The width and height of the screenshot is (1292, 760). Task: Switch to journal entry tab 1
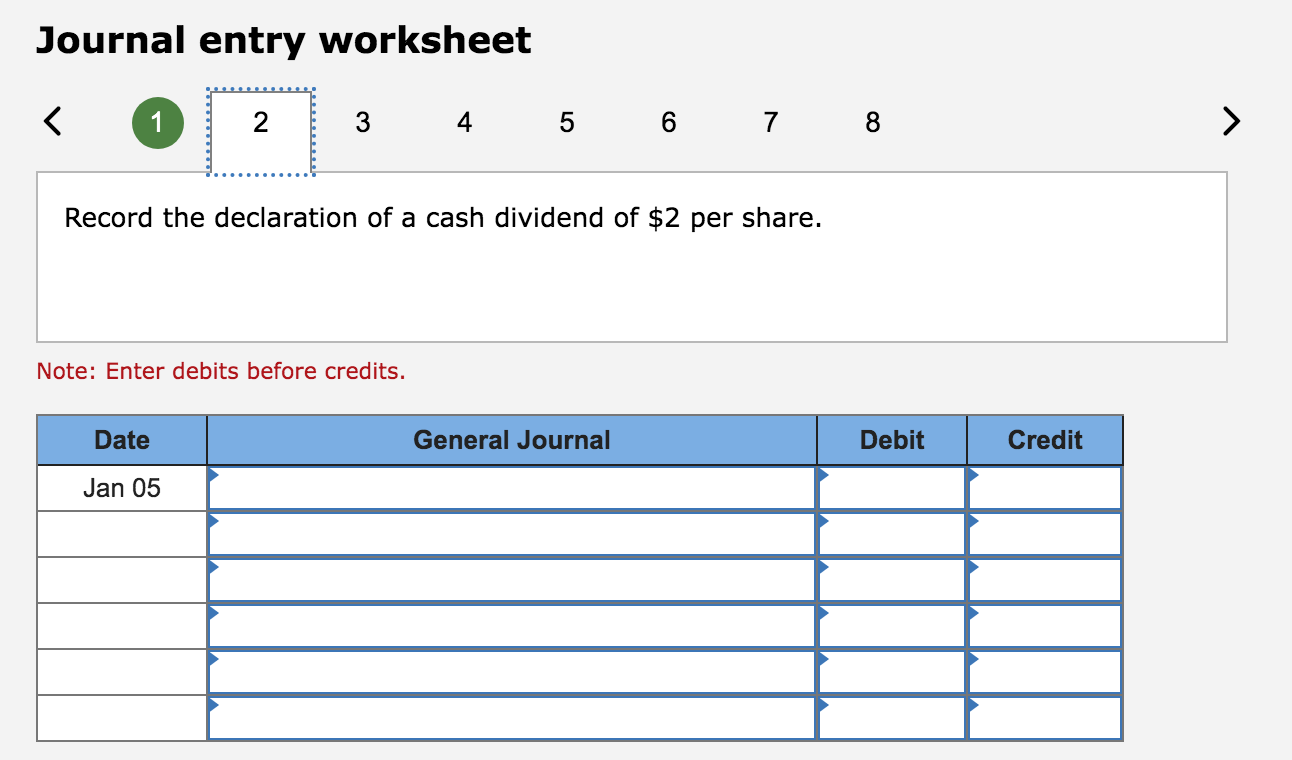(158, 122)
